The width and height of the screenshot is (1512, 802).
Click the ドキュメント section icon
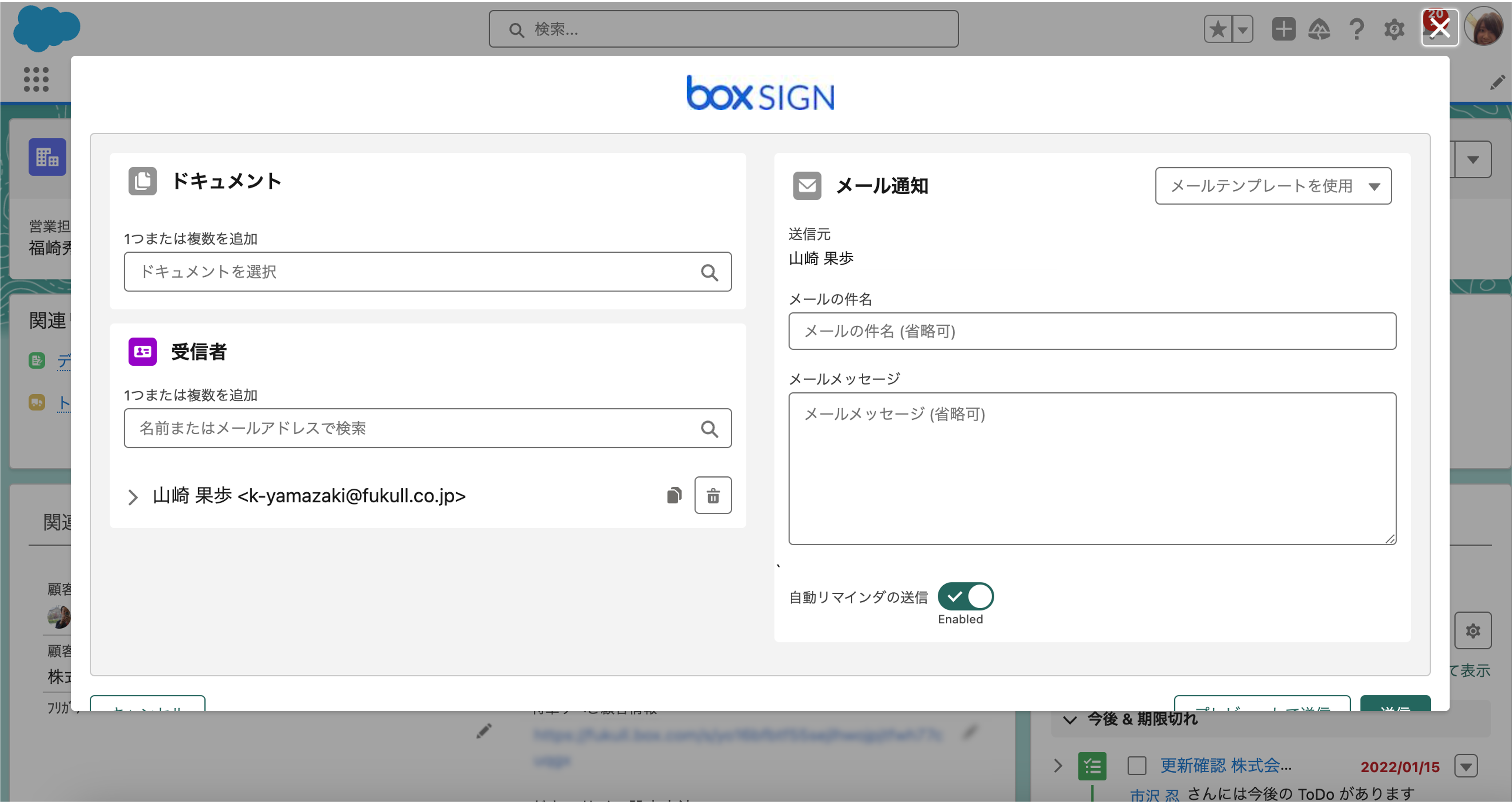142,181
